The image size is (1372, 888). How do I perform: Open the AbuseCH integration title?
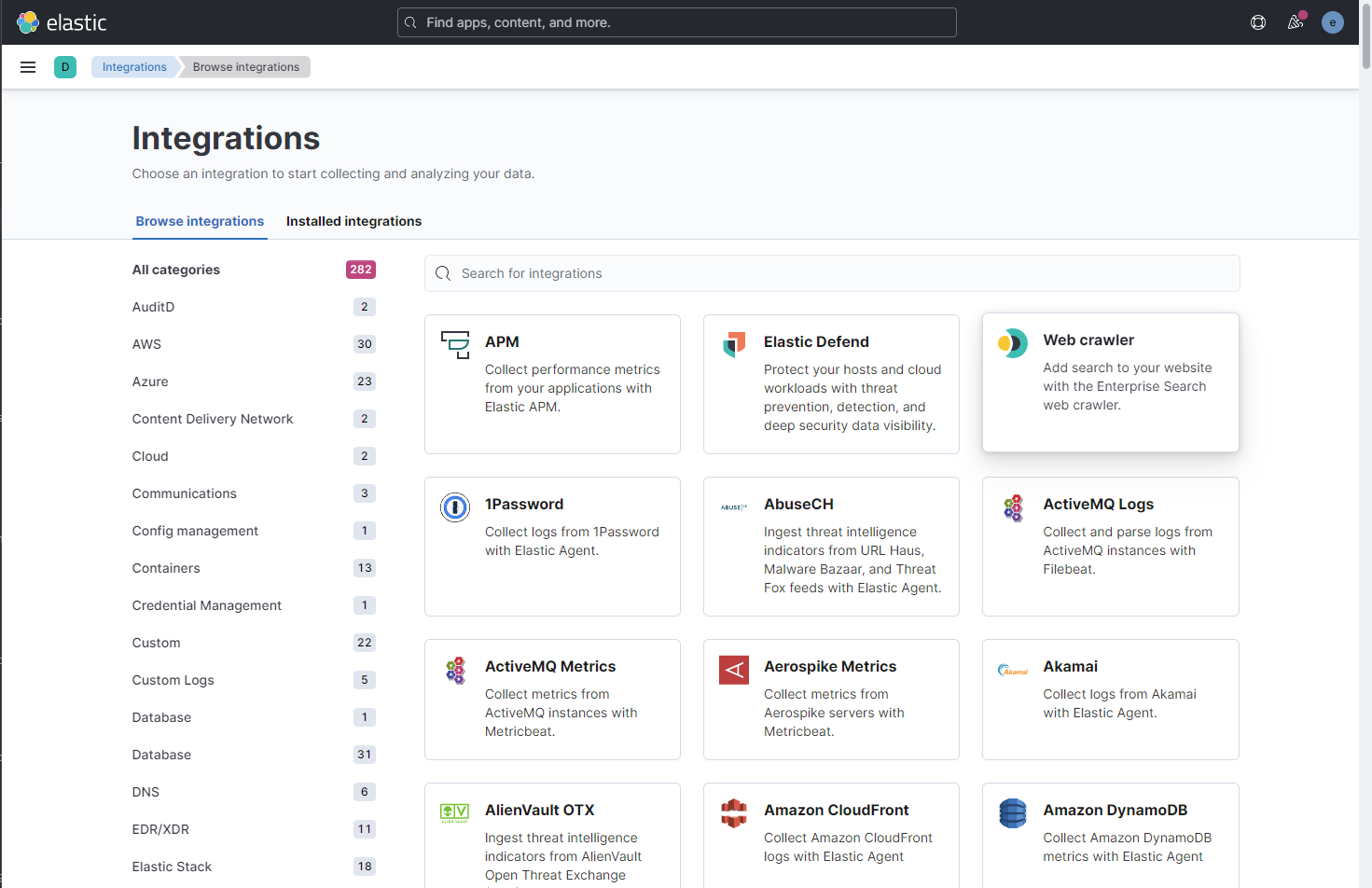pyautogui.click(x=798, y=505)
